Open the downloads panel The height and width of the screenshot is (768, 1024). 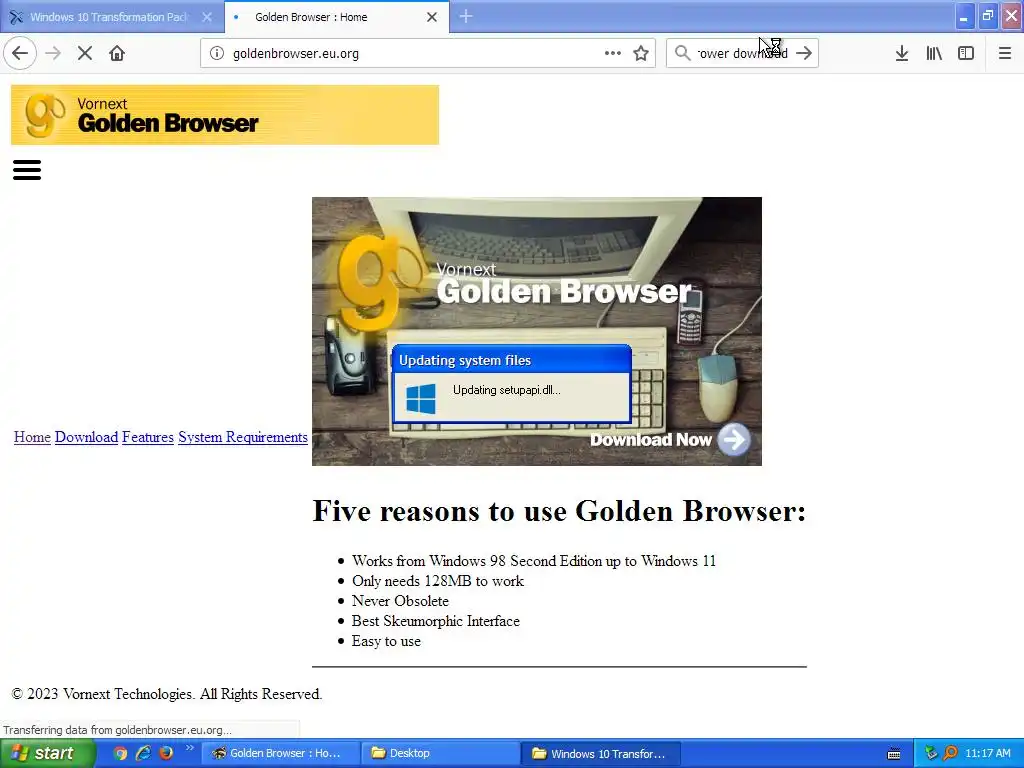click(902, 53)
